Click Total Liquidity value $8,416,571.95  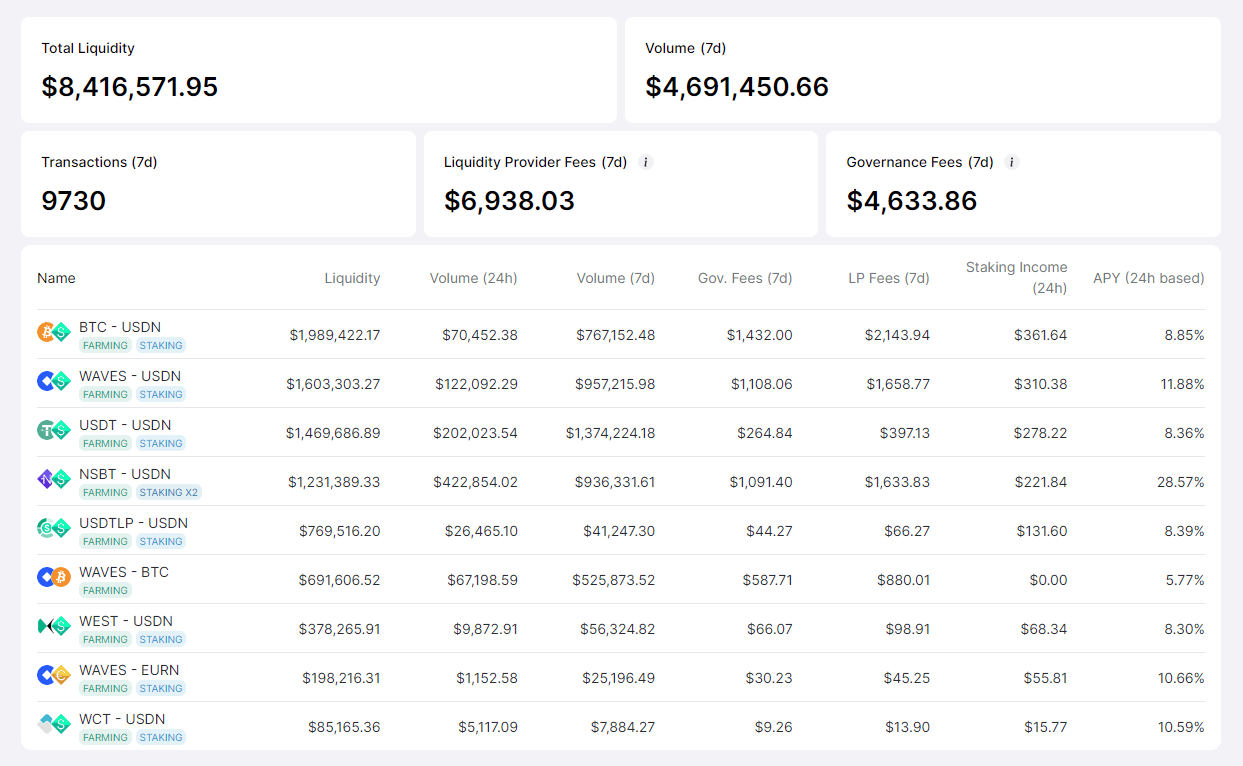[130, 87]
